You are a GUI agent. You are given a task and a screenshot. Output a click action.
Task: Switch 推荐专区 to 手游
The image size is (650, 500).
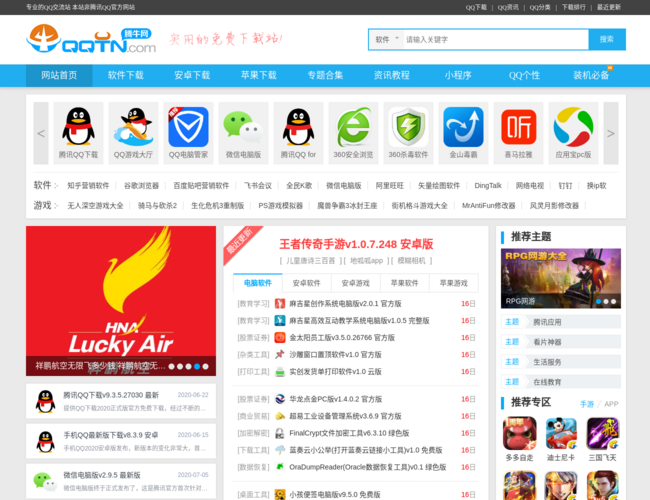coord(587,404)
